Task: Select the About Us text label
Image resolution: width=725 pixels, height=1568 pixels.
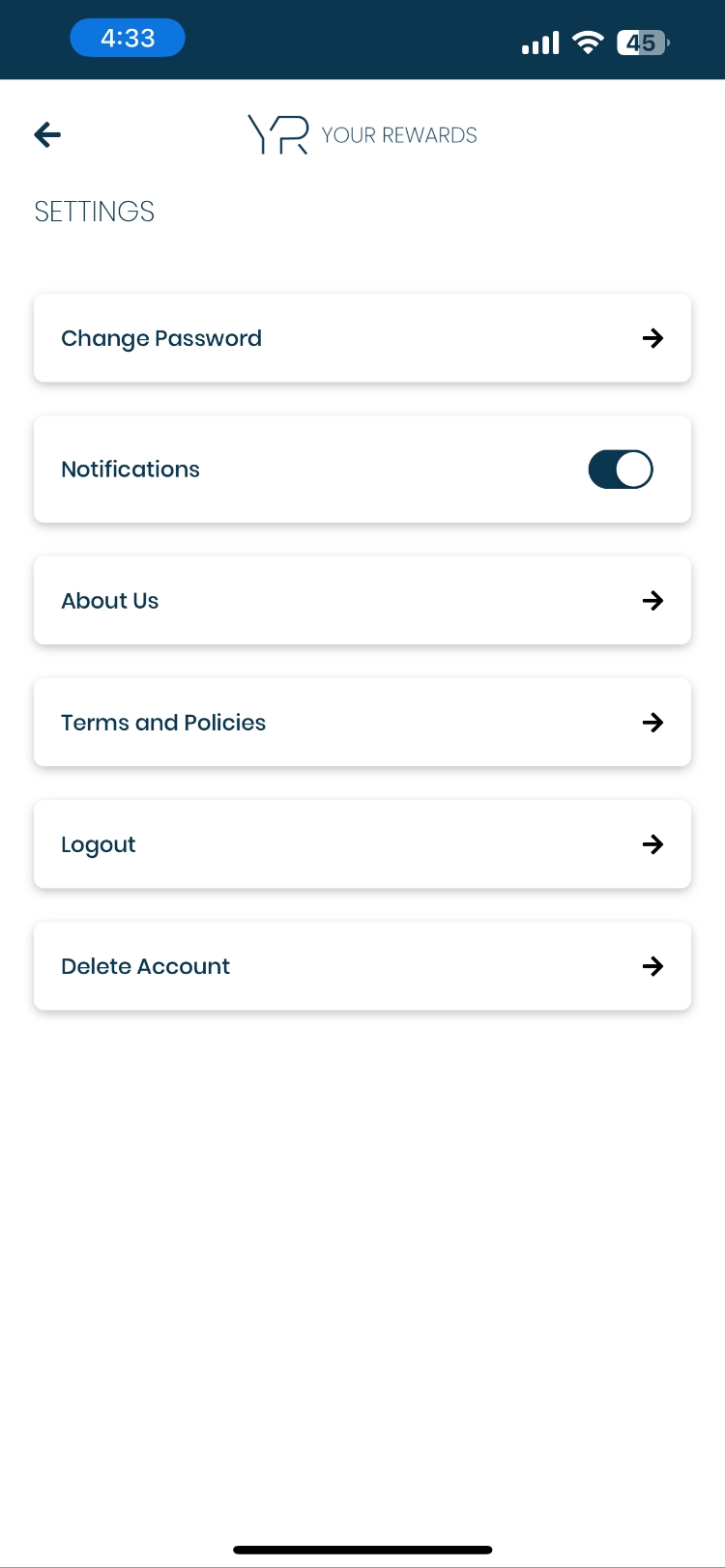Action: [110, 601]
